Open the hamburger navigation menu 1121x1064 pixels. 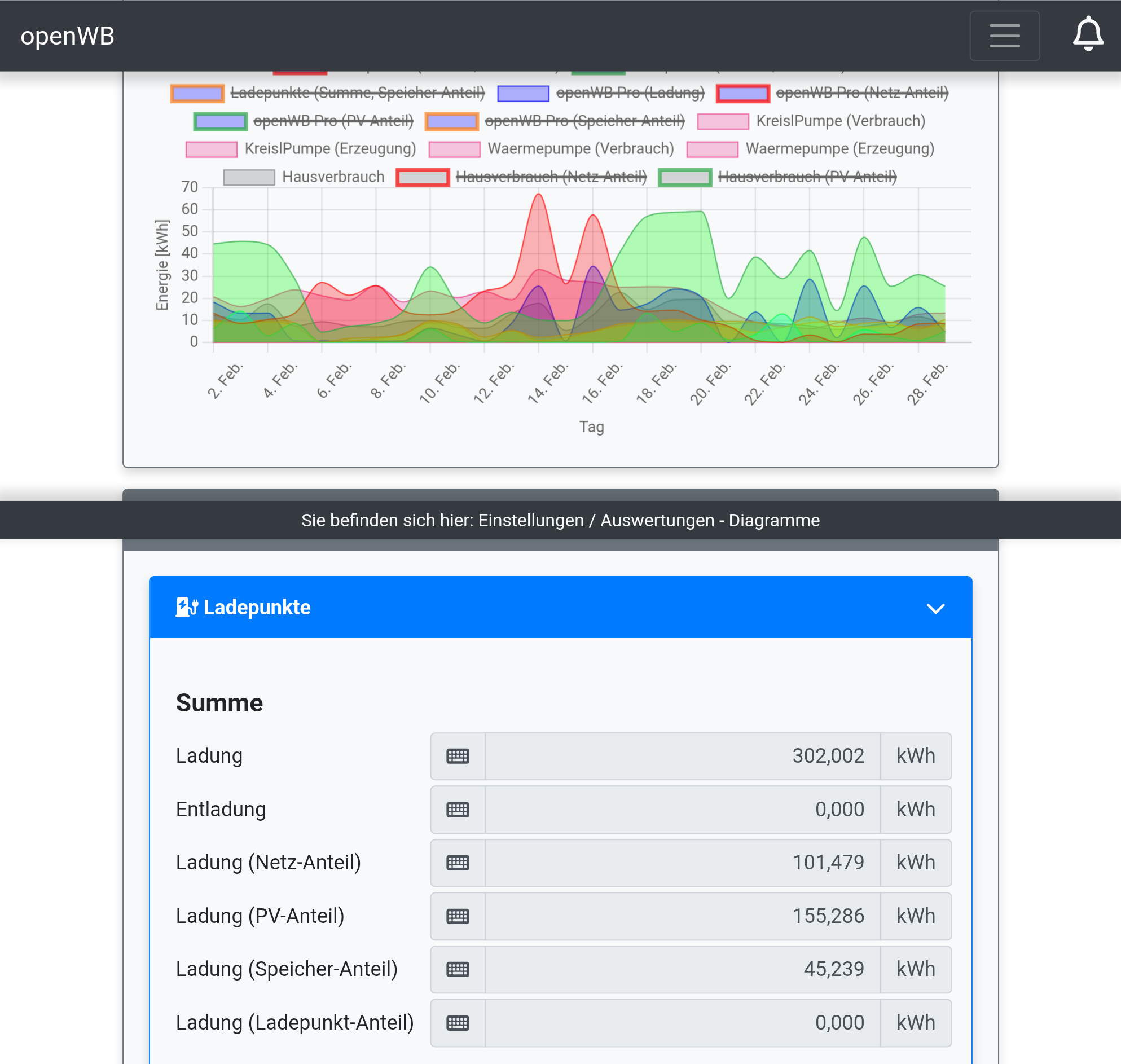pos(1004,35)
